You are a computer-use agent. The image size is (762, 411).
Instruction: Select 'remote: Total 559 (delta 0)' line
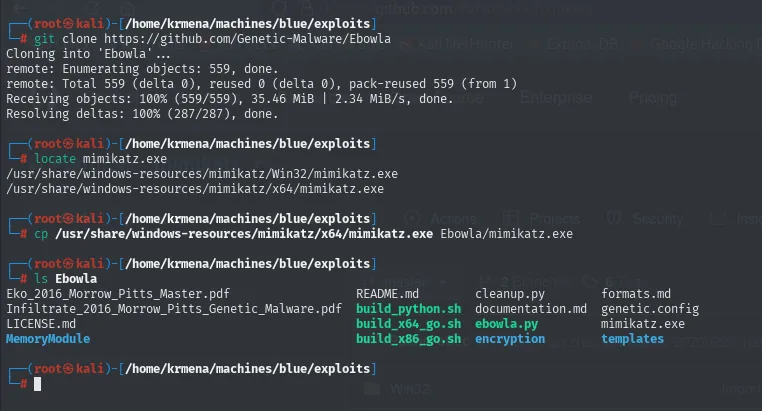[261, 84]
